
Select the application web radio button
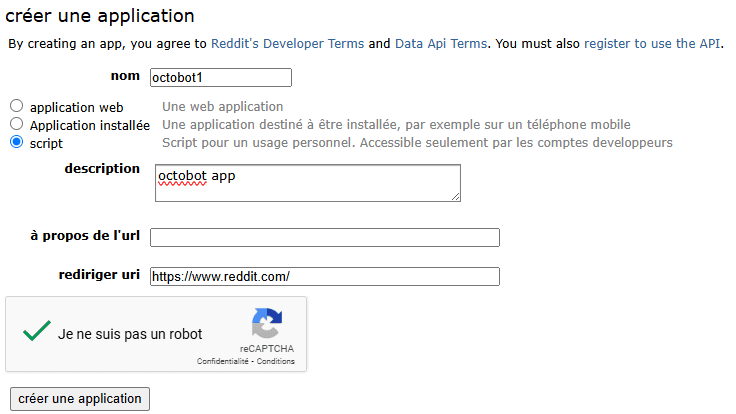[16, 106]
